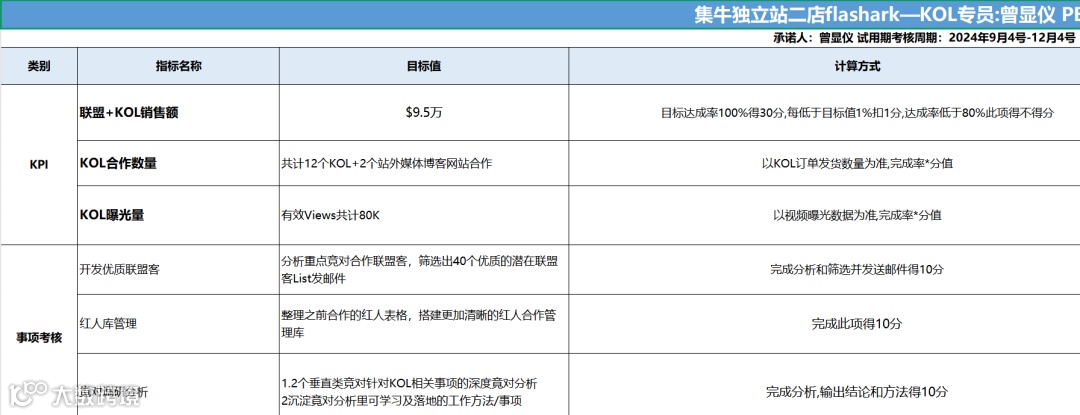Viewport: 1080px width, 415px height.
Task: Select the title cell mentioning flashark KOL专员
Action: pyautogui.click(x=540, y=15)
